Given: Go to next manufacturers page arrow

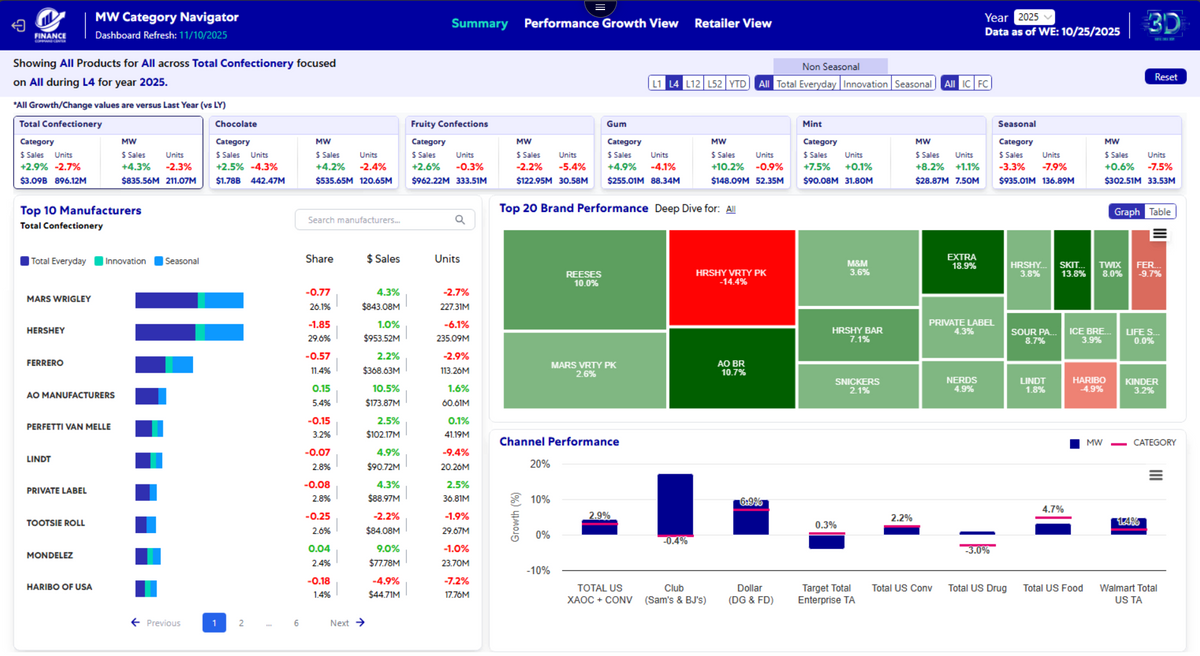Looking at the screenshot, I should pyautogui.click(x=360, y=623).
